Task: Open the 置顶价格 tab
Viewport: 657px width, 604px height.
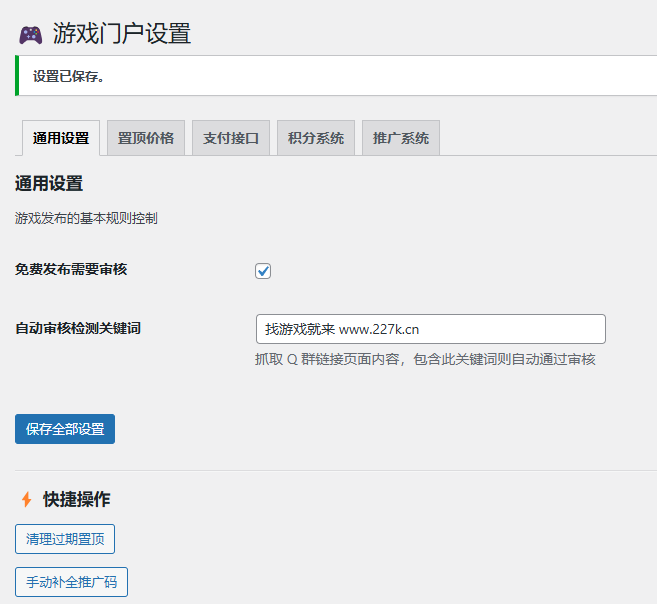Action: coord(146,138)
